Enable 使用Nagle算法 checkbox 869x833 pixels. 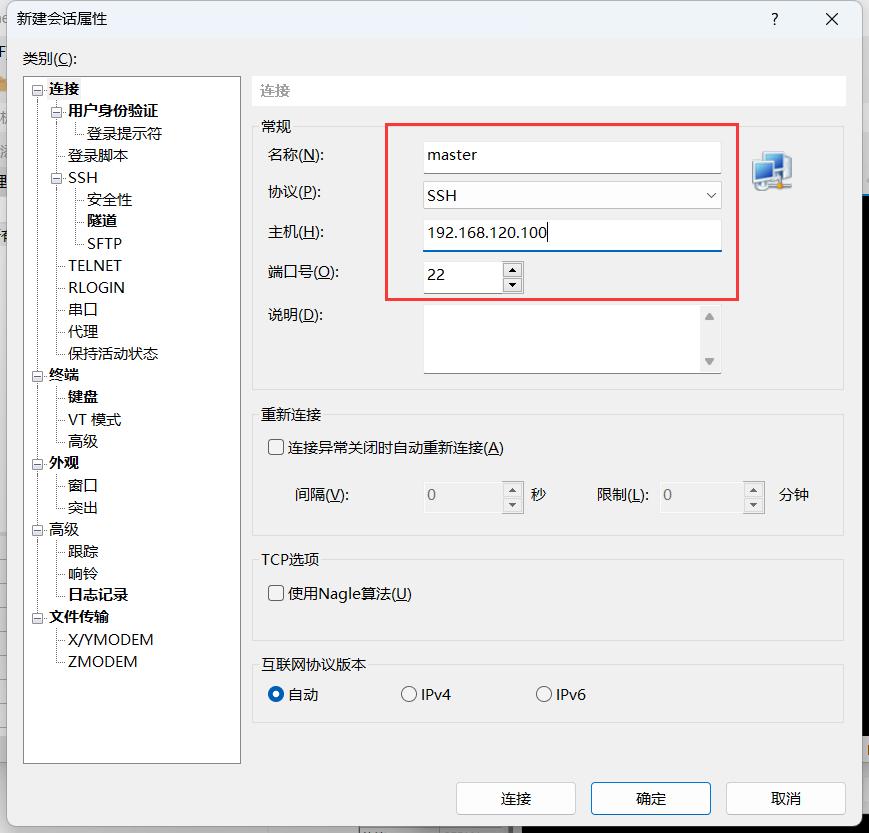pyautogui.click(x=275, y=594)
